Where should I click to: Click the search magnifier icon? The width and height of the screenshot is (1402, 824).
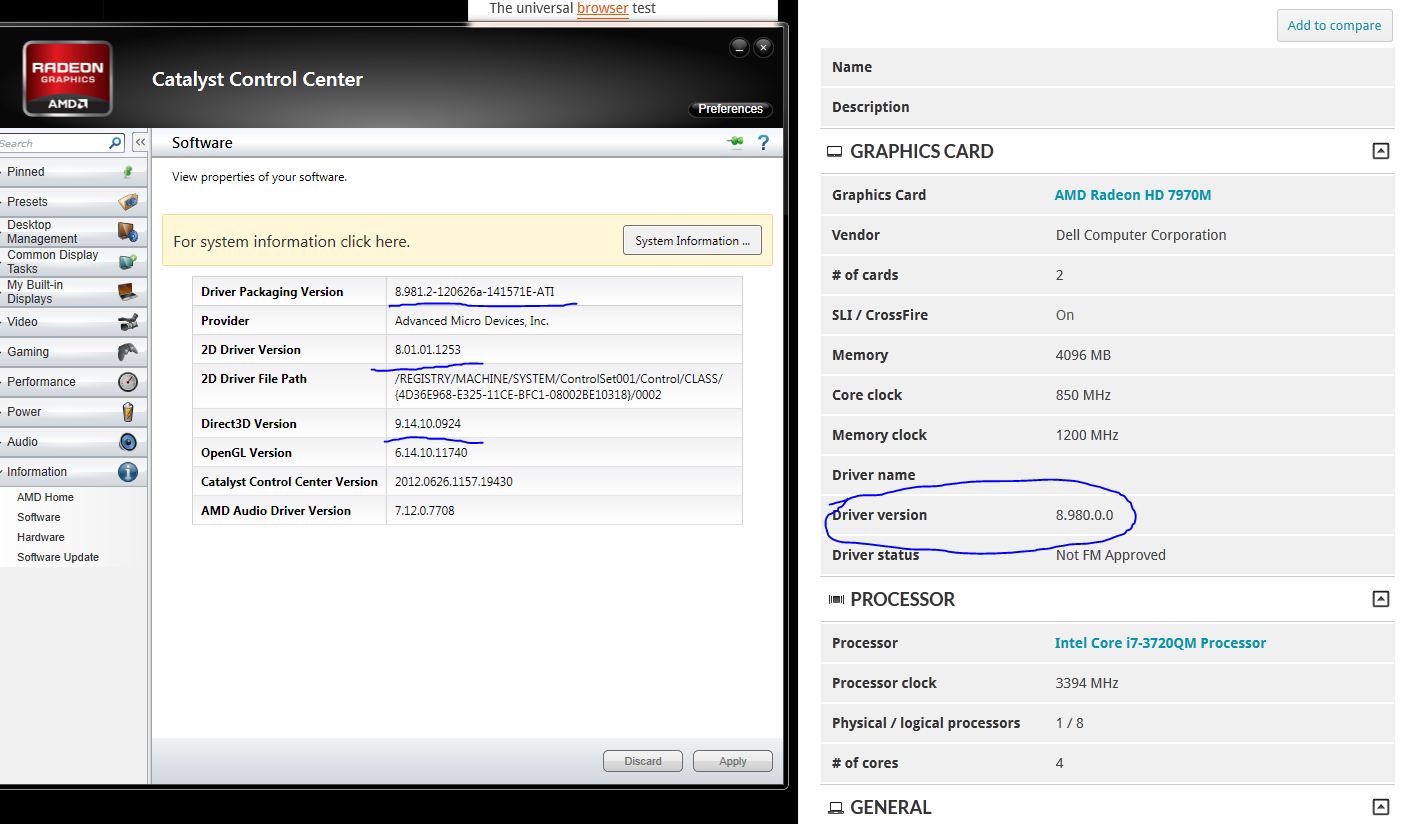coord(116,143)
